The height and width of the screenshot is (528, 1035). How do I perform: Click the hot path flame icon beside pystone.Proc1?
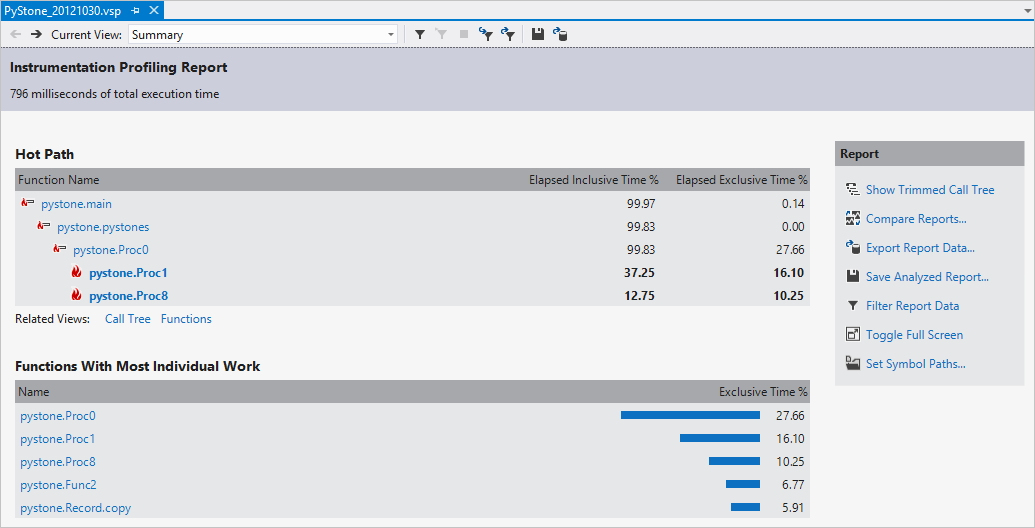click(x=76, y=273)
